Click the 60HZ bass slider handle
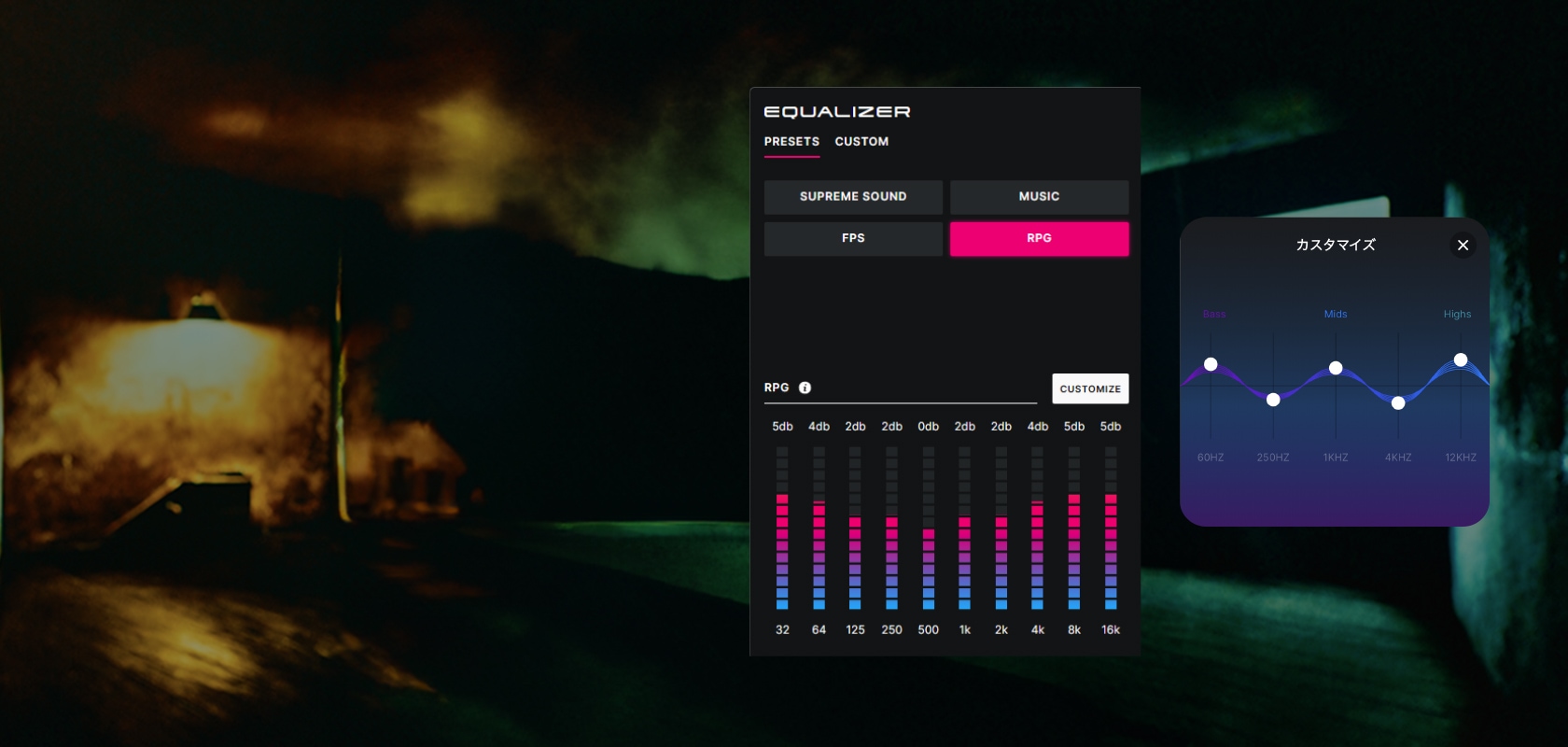Viewport: 1568px width, 747px height. 1211,364
